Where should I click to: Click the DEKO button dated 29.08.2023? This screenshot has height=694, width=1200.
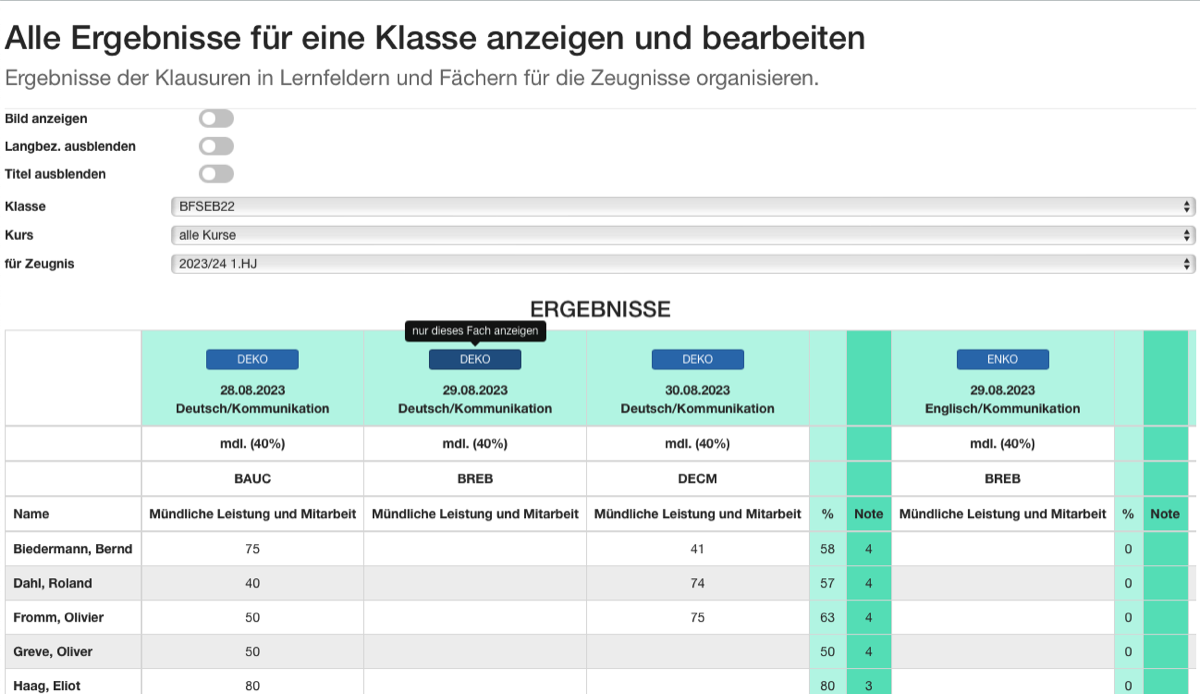click(x=475, y=359)
